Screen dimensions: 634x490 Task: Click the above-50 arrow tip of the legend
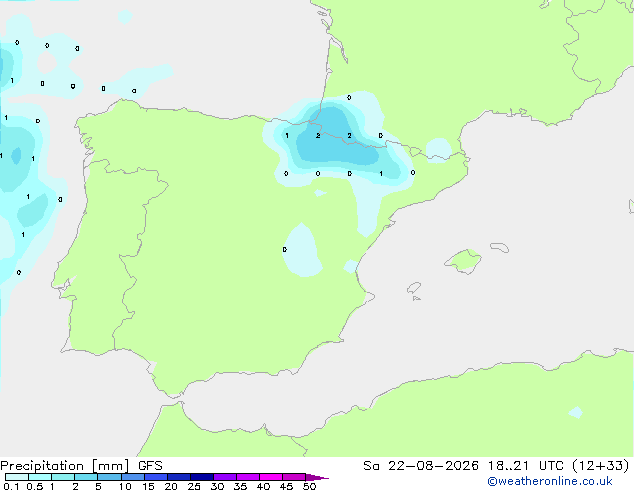(317, 477)
